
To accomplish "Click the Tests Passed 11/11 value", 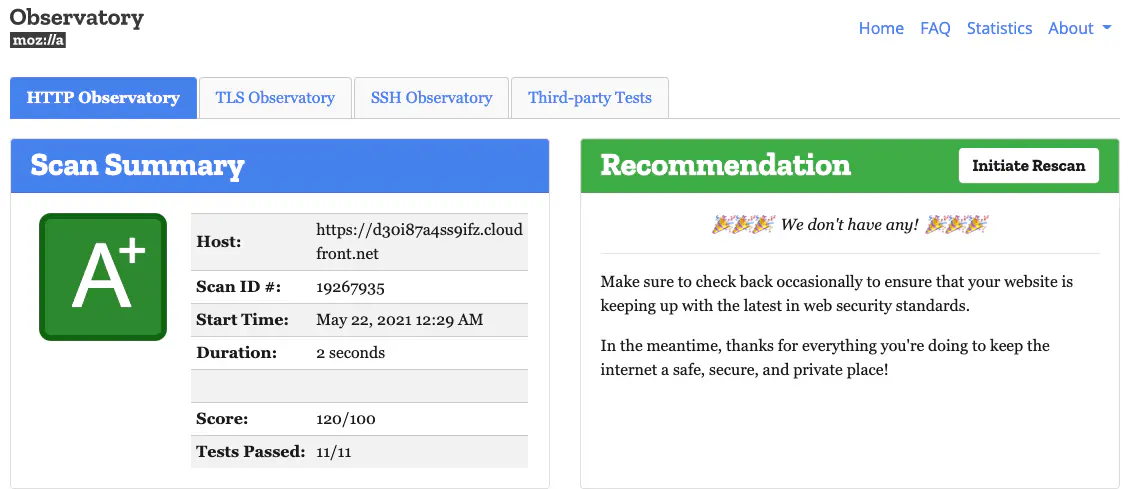I will pos(334,452).
